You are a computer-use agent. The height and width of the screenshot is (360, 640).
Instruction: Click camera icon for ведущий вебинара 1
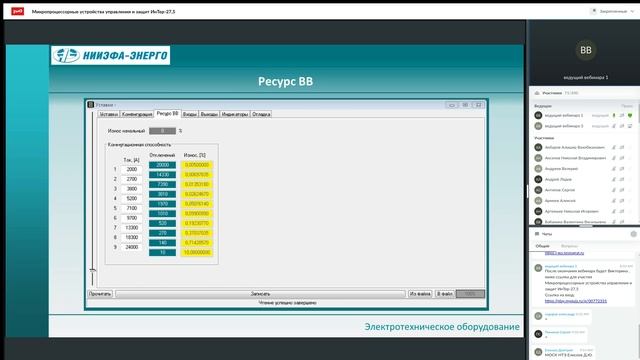click(x=622, y=116)
